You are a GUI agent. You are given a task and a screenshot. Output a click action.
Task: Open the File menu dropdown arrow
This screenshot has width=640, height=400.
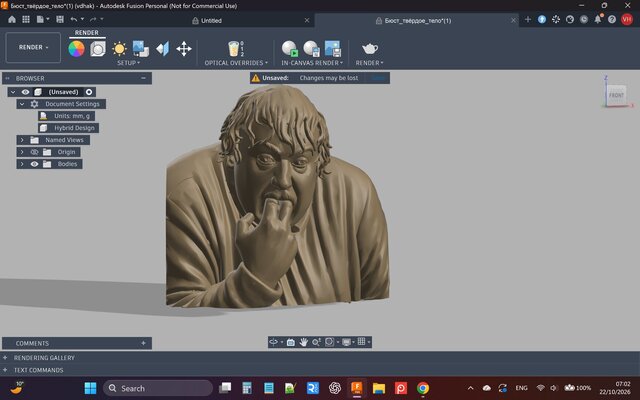pyautogui.click(x=48, y=19)
